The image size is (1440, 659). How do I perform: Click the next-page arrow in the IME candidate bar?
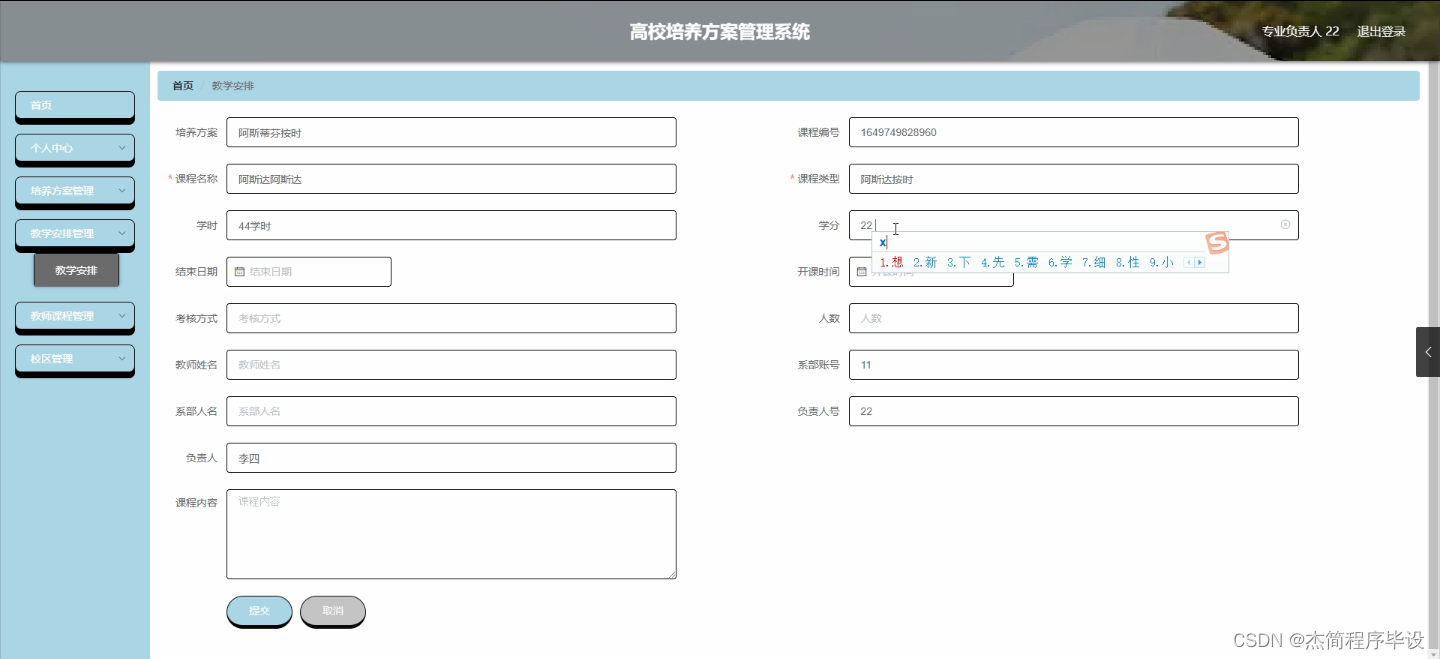click(1200, 262)
